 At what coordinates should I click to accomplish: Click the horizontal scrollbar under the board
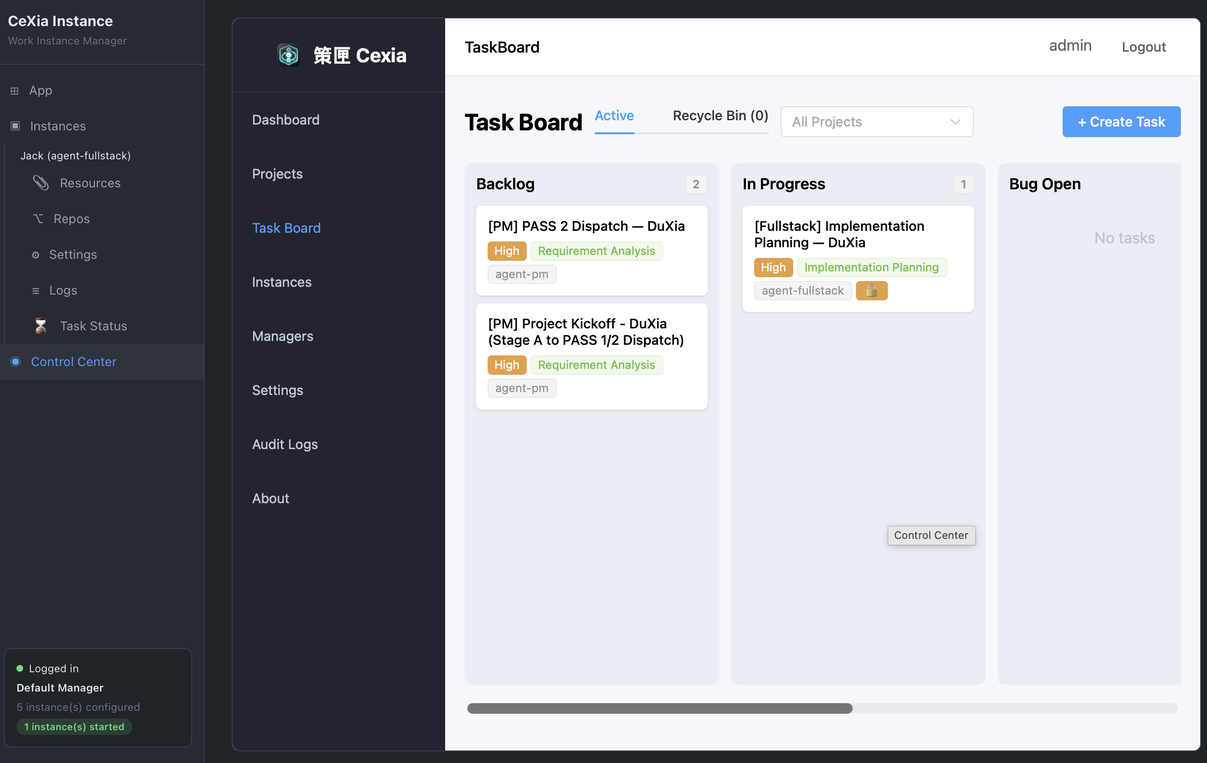(660, 708)
